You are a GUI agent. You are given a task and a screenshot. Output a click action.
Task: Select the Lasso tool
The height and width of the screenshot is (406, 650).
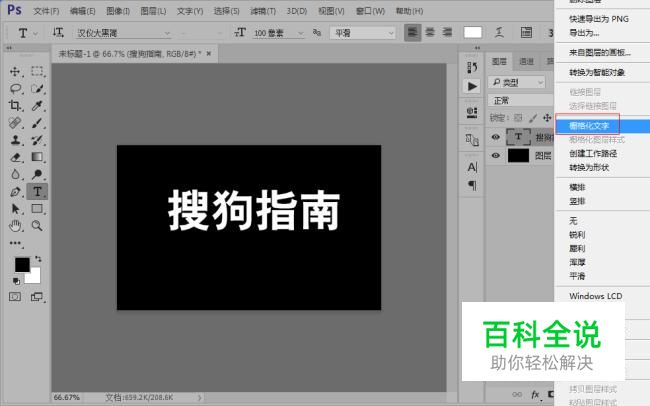click(15, 88)
